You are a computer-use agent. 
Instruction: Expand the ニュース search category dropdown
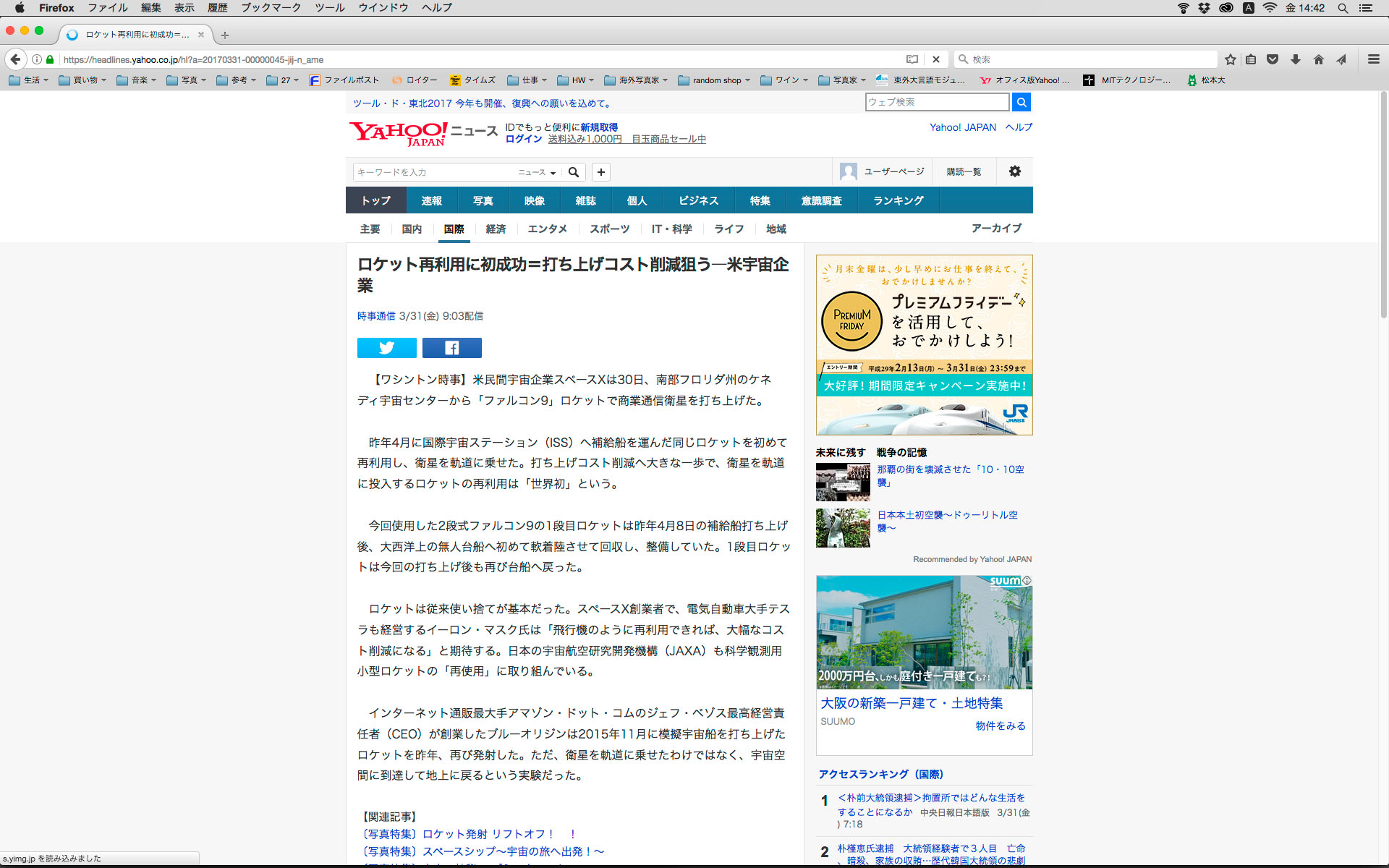pos(537,172)
